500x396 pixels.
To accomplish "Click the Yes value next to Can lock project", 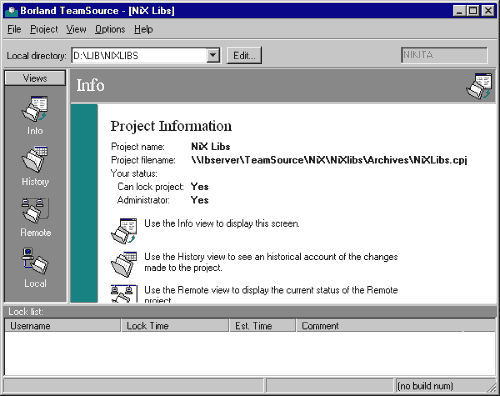I will (200, 187).
